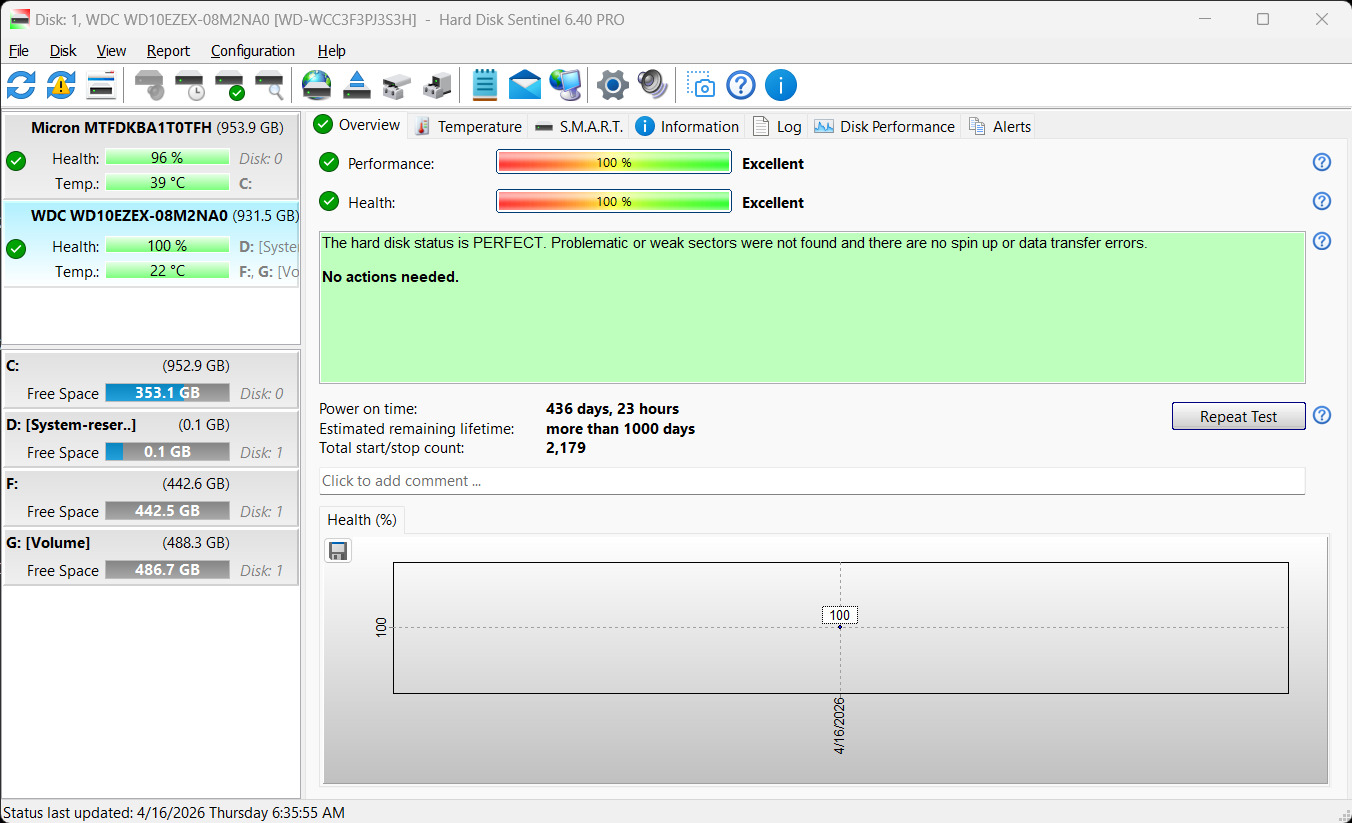The image size is (1352, 823).
Task: Click the blue info circle toolbar icon
Action: click(781, 85)
